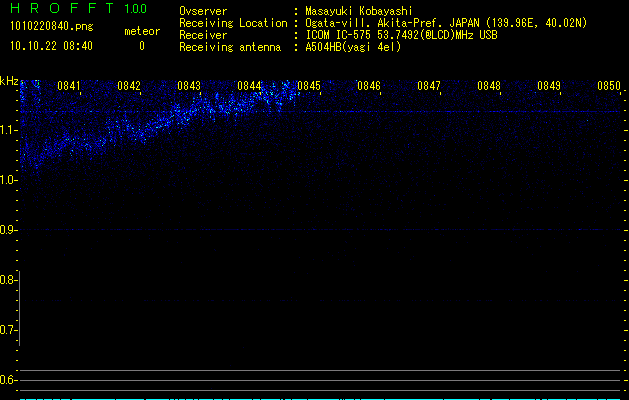Click the 0848 time marker
Viewport: 629px width, 400px height.
click(x=489, y=86)
